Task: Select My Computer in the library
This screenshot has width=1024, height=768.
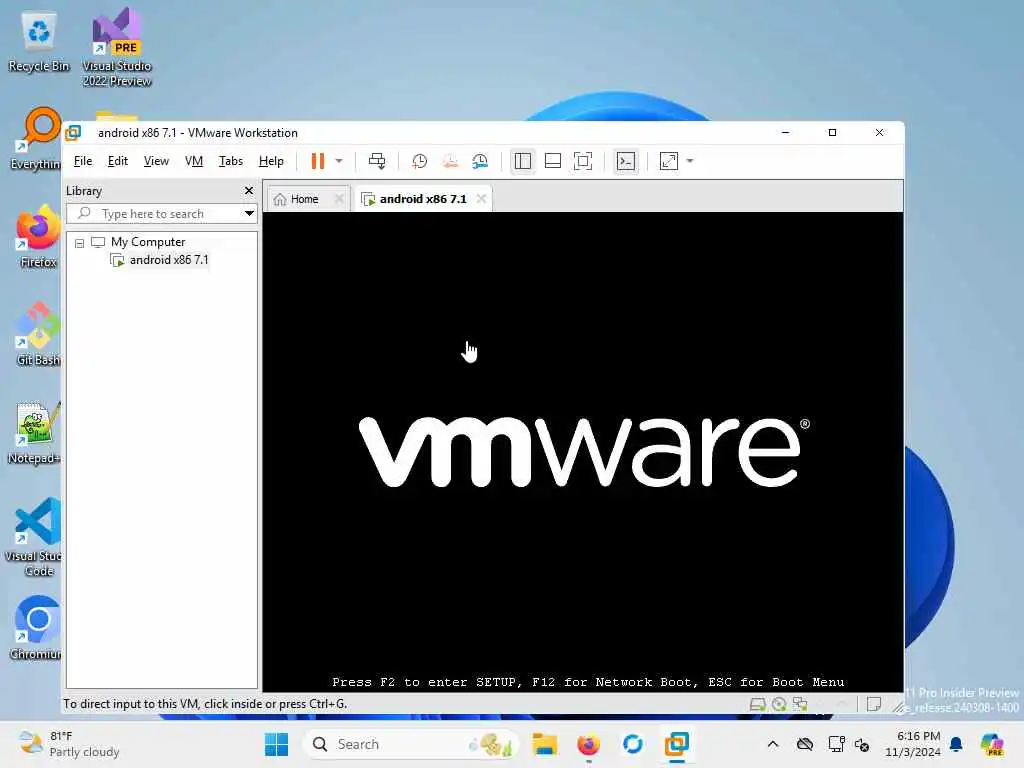Action: tap(148, 242)
